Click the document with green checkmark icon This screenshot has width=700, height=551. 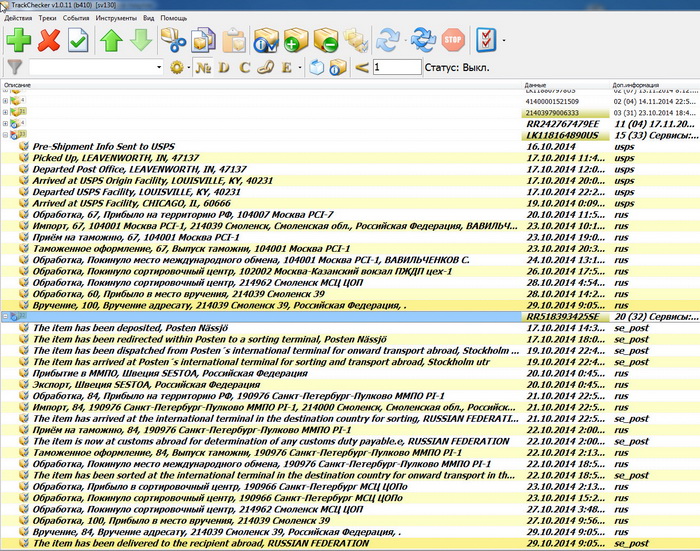(x=79, y=40)
